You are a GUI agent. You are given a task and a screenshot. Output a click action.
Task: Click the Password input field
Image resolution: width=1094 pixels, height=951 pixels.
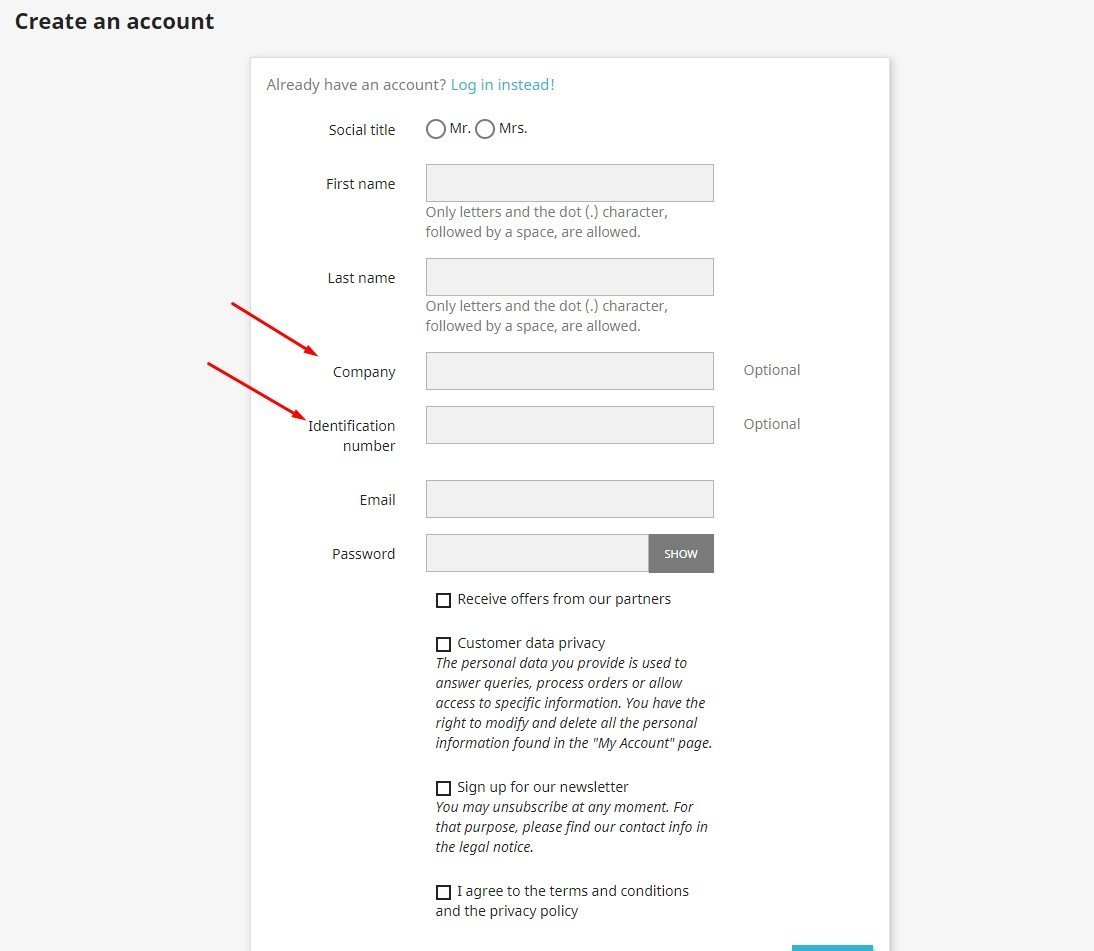(x=537, y=553)
